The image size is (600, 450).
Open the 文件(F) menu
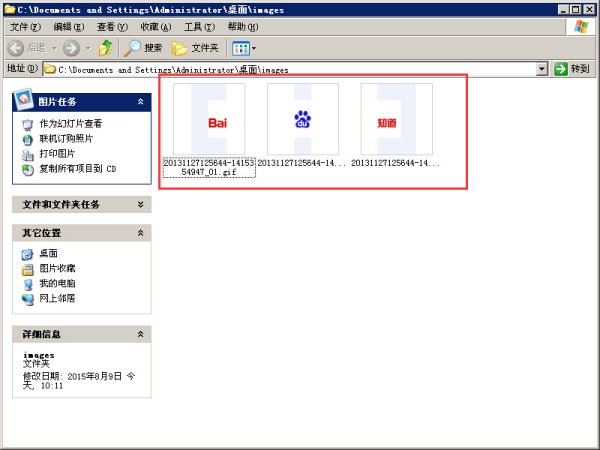pos(25,27)
